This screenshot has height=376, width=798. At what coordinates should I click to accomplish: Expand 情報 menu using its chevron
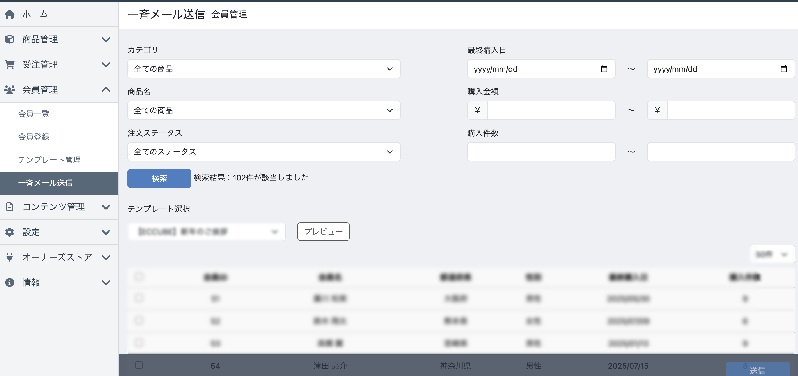[x=106, y=282]
